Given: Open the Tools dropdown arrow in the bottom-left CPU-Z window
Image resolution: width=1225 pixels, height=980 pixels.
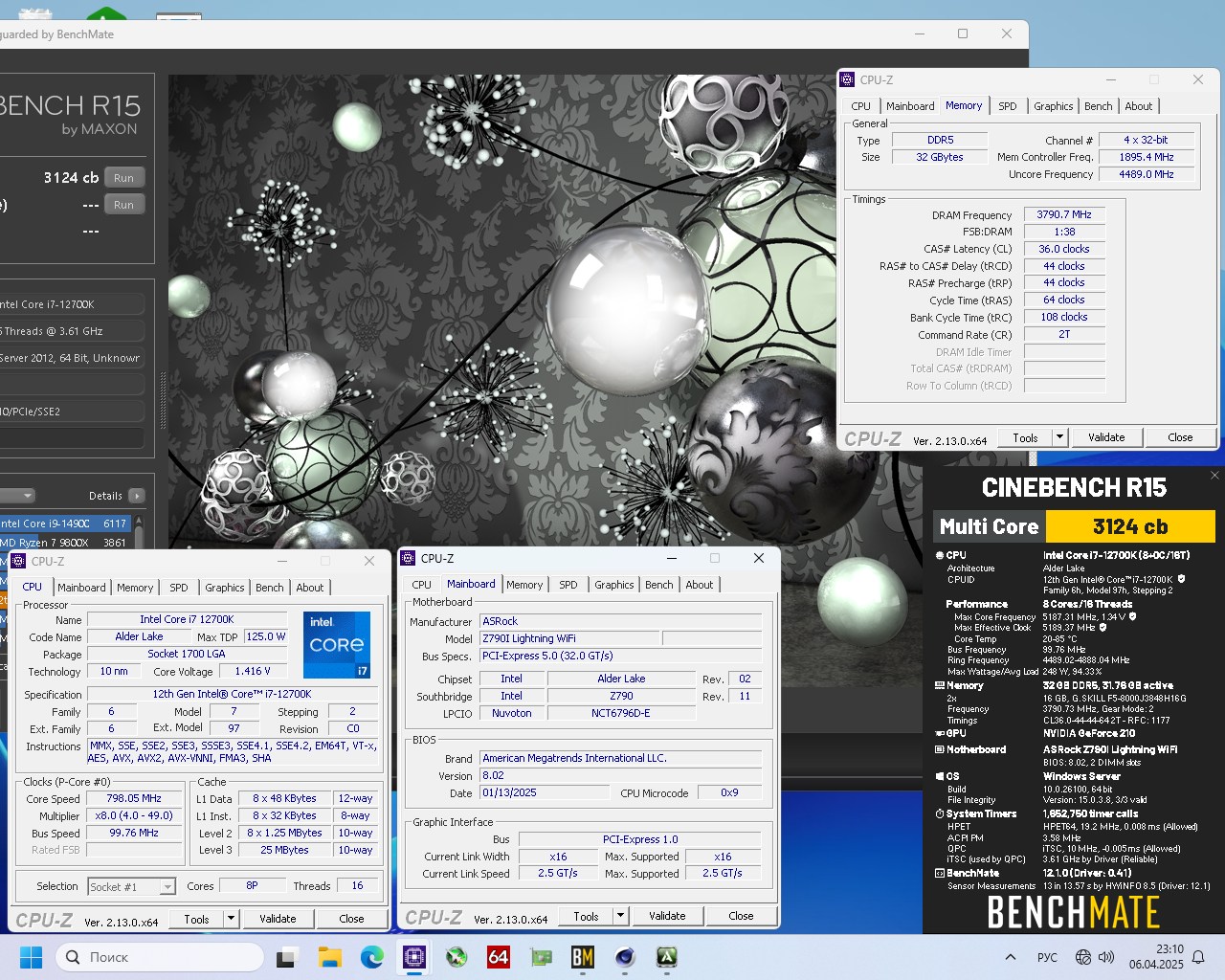Looking at the screenshot, I should coord(231,919).
